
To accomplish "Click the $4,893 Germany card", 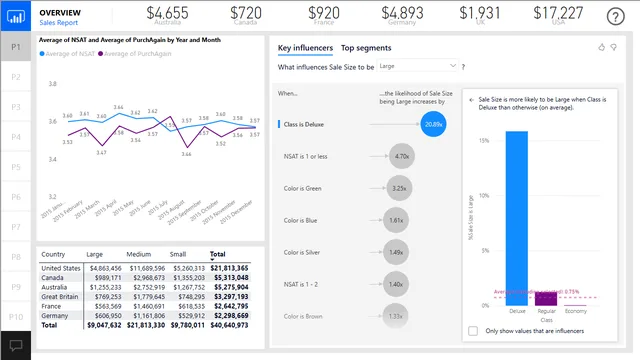I will (402, 16).
